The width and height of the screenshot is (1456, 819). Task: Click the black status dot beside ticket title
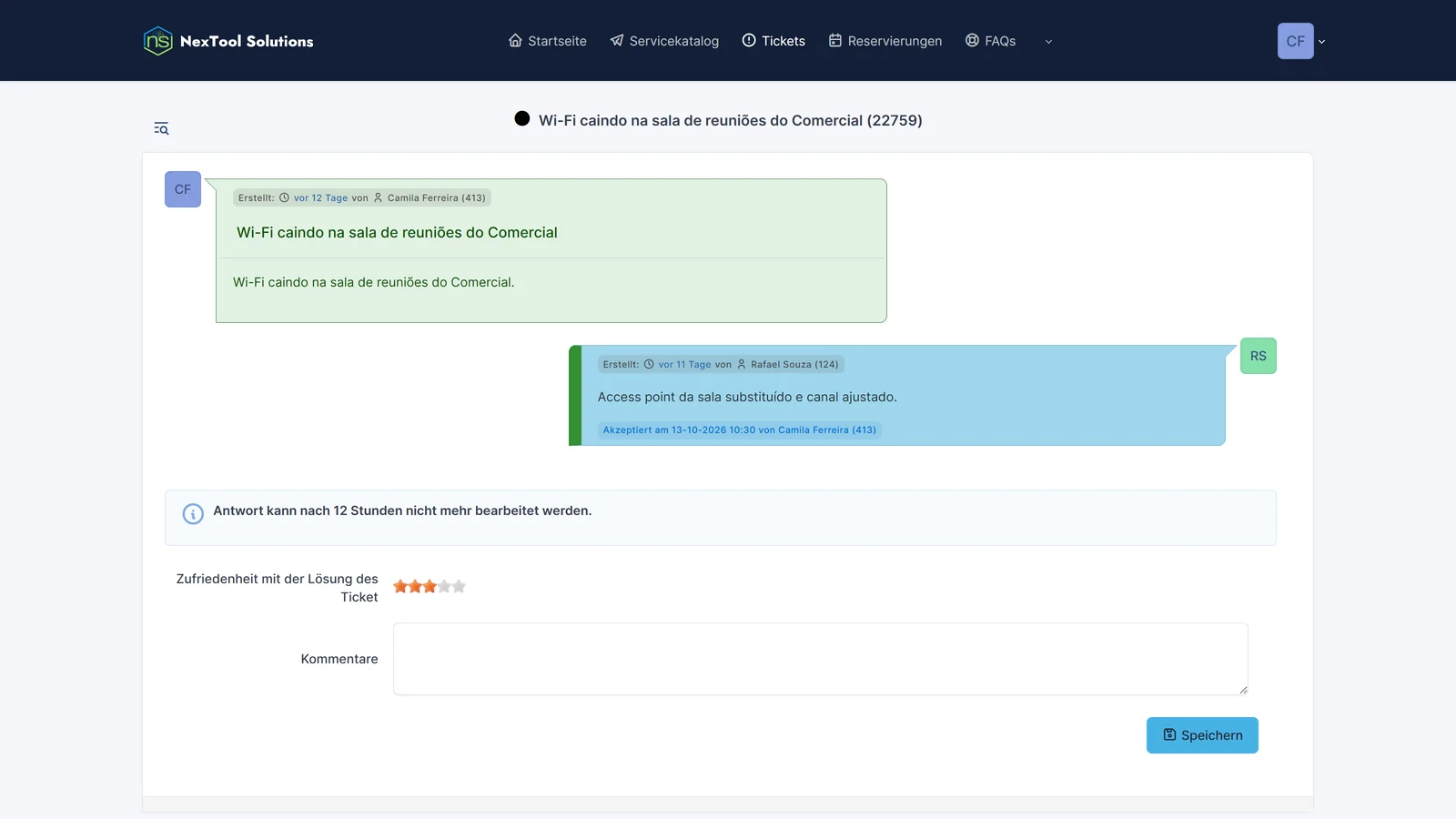522,118
